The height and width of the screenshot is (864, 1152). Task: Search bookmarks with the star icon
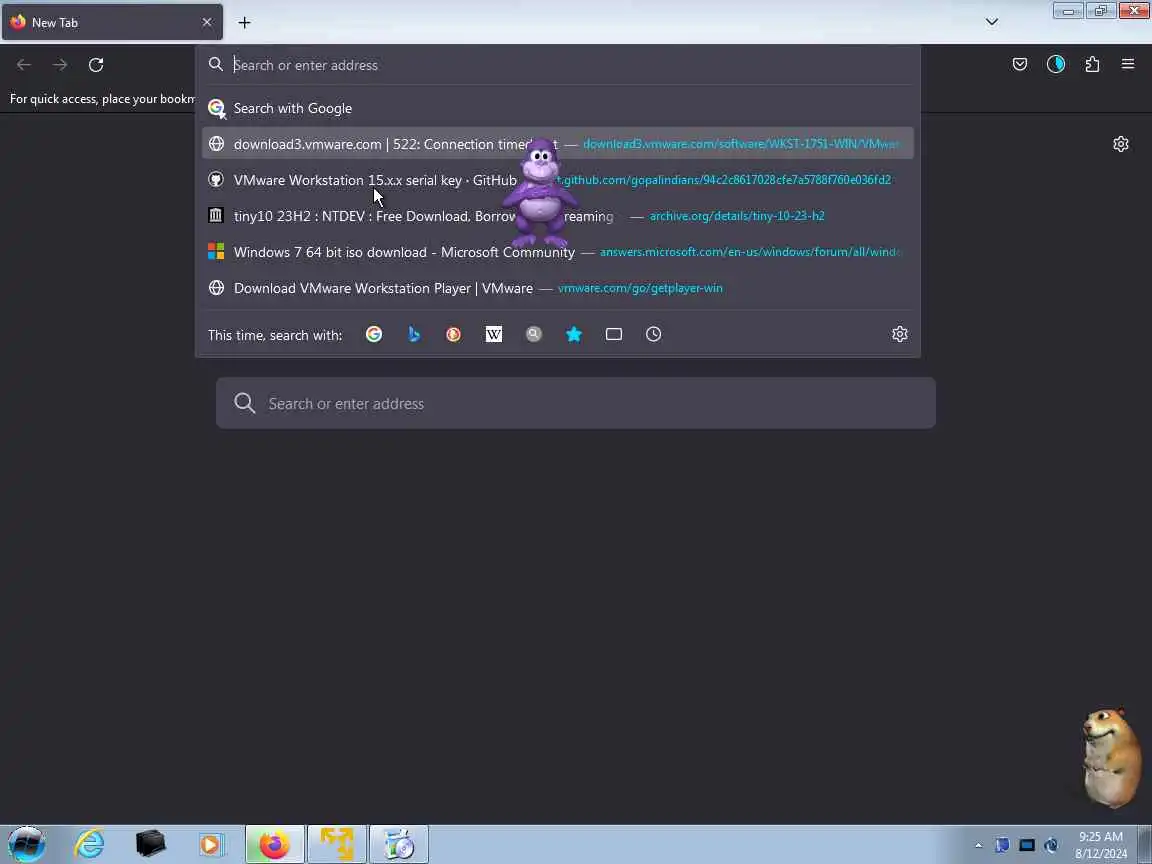click(574, 334)
